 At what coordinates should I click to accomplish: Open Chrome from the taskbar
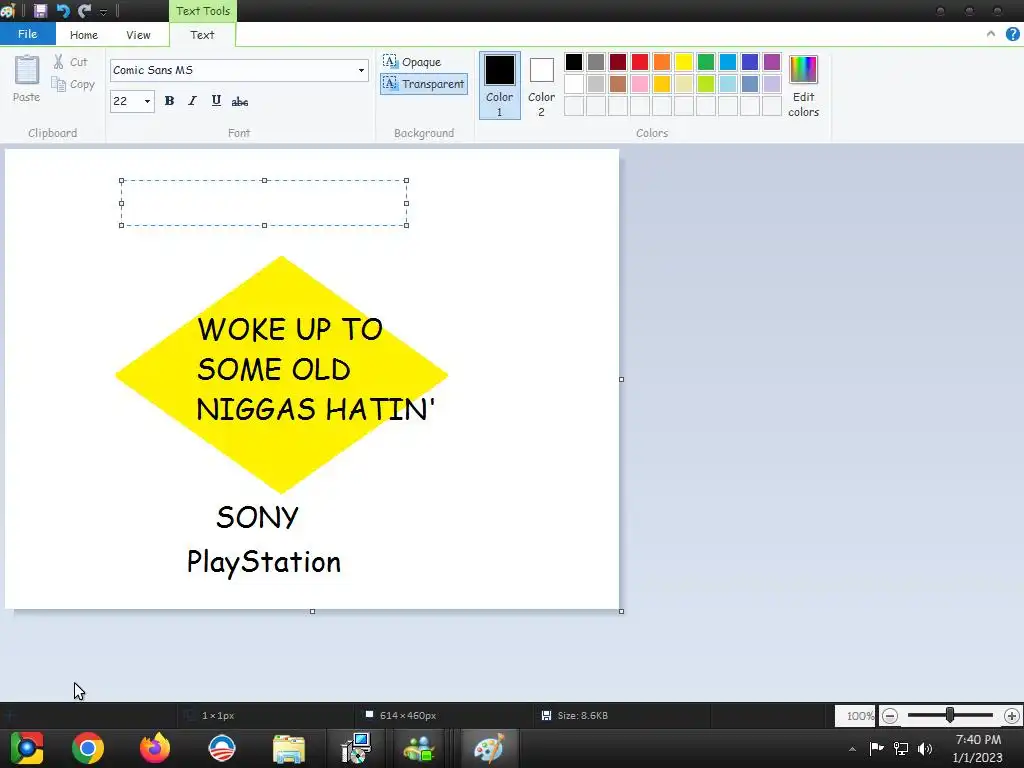[x=88, y=748]
